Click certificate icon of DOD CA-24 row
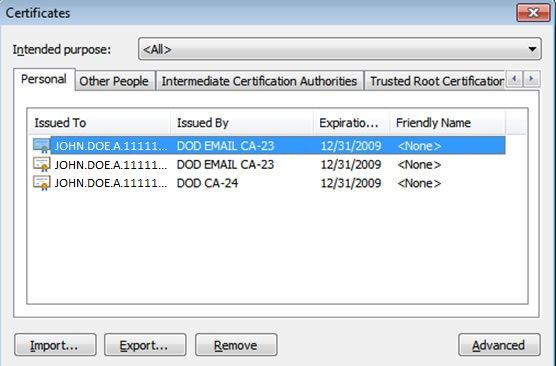The height and width of the screenshot is (366, 556). pyautogui.click(x=41, y=183)
